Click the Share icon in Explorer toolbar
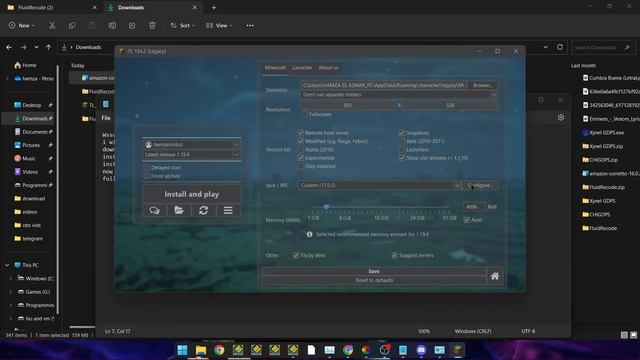 coord(132,25)
